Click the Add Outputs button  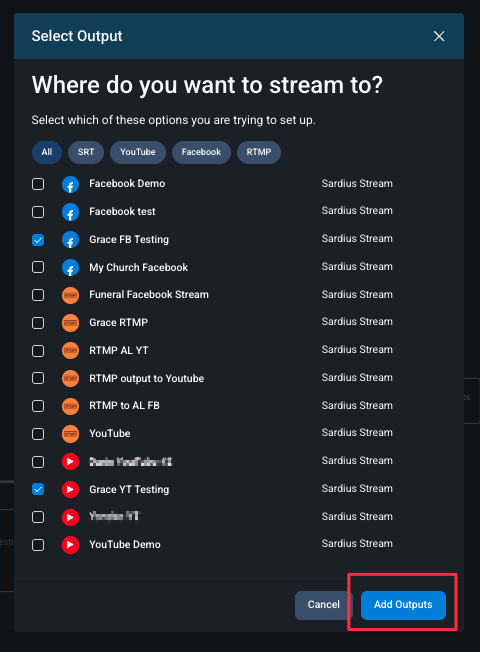403,605
